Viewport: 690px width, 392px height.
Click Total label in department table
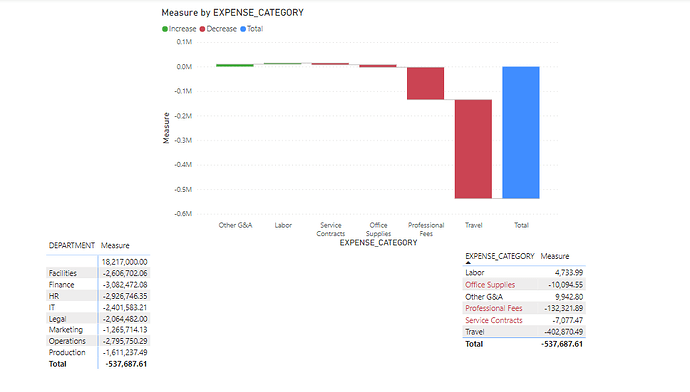click(x=58, y=364)
